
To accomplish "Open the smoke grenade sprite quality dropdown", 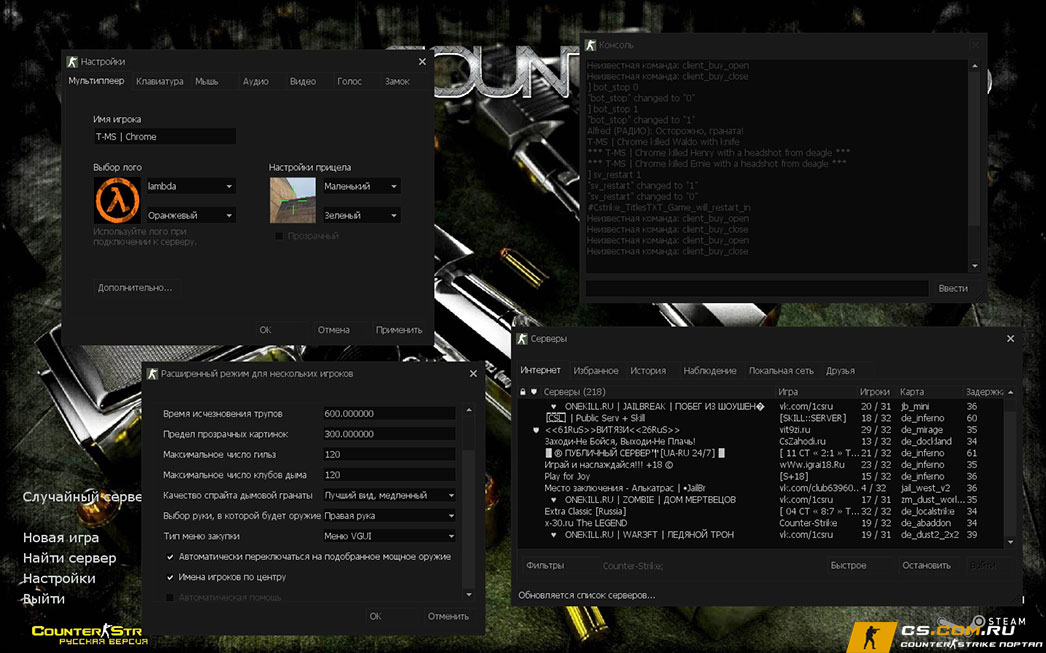I will (390, 496).
